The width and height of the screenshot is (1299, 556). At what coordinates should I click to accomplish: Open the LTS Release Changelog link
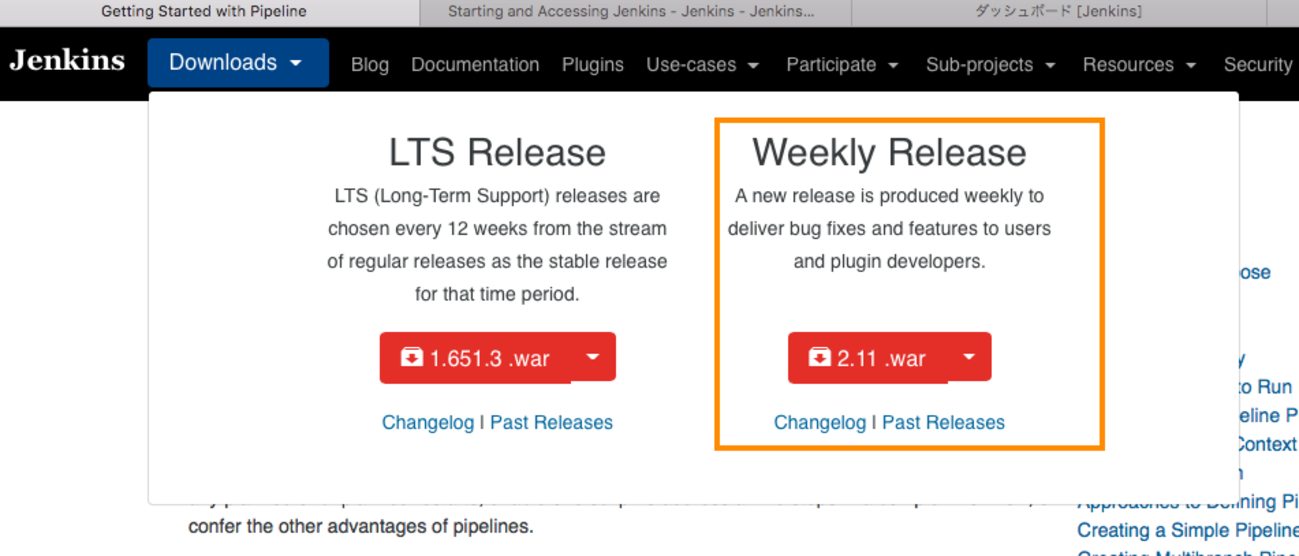(428, 423)
